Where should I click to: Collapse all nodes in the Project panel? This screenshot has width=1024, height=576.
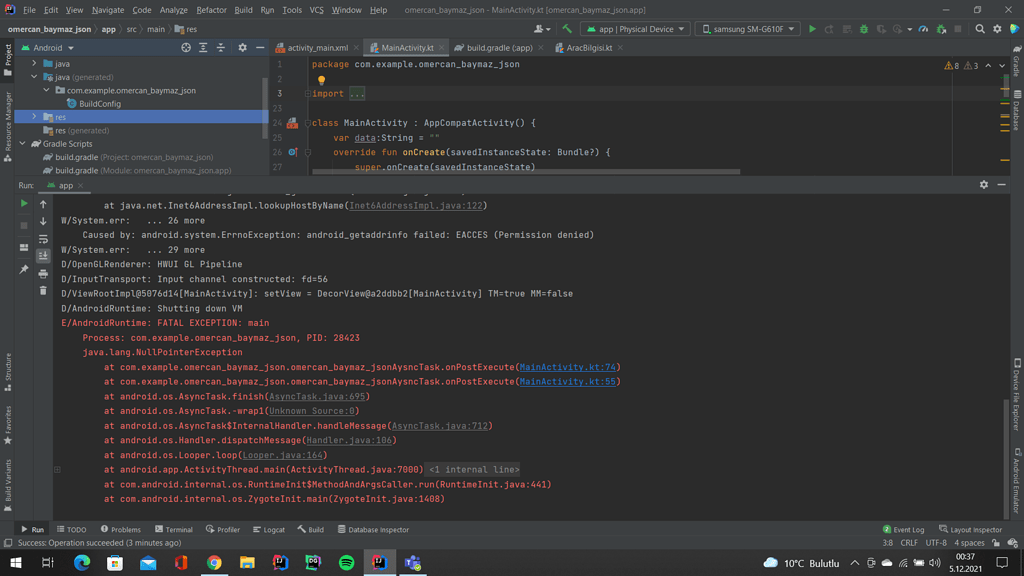coord(220,47)
